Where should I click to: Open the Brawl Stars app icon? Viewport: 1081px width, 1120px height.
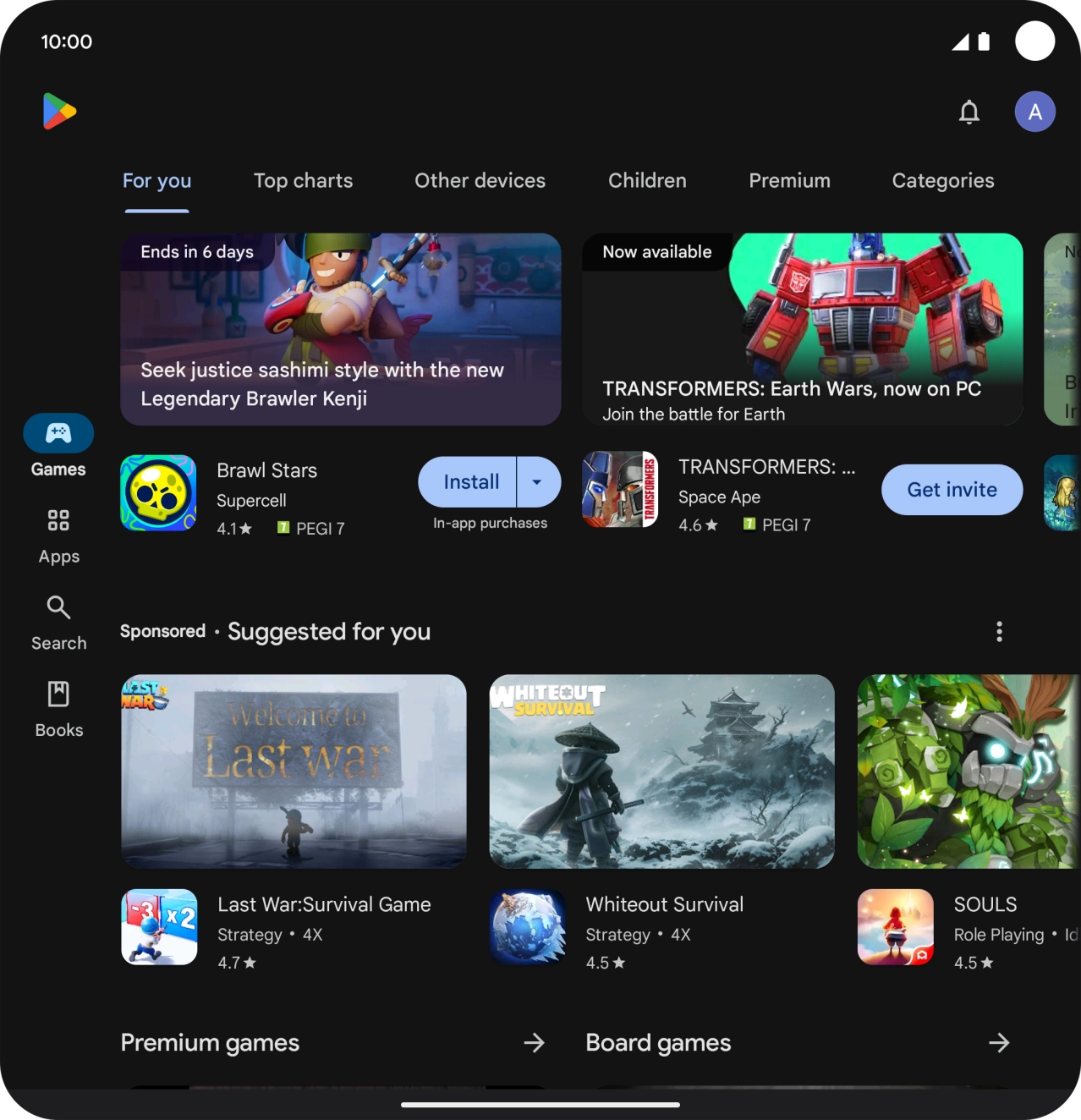(x=158, y=493)
